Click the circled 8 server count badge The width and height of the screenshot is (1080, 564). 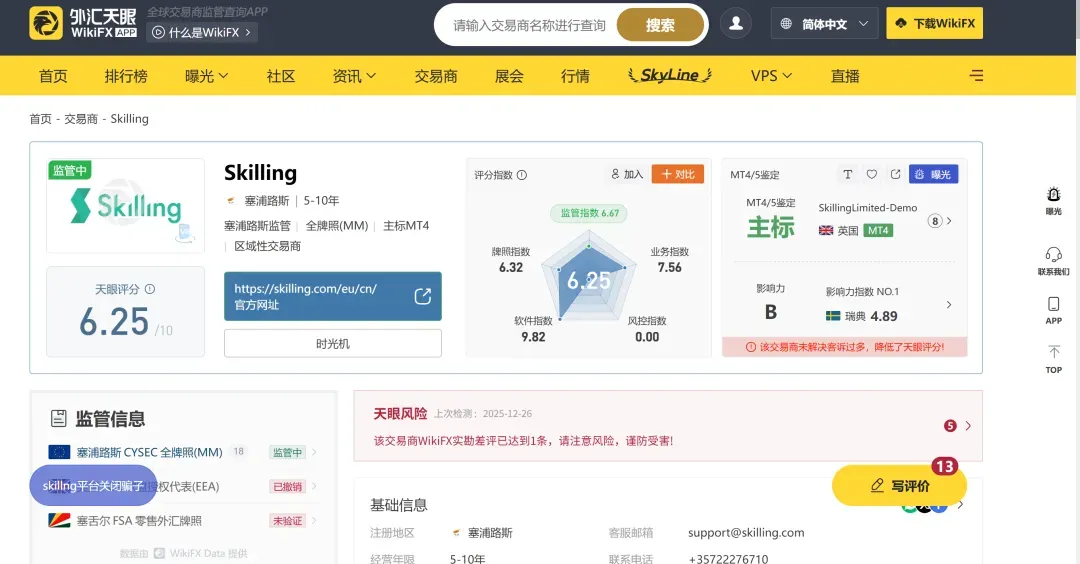pos(935,221)
